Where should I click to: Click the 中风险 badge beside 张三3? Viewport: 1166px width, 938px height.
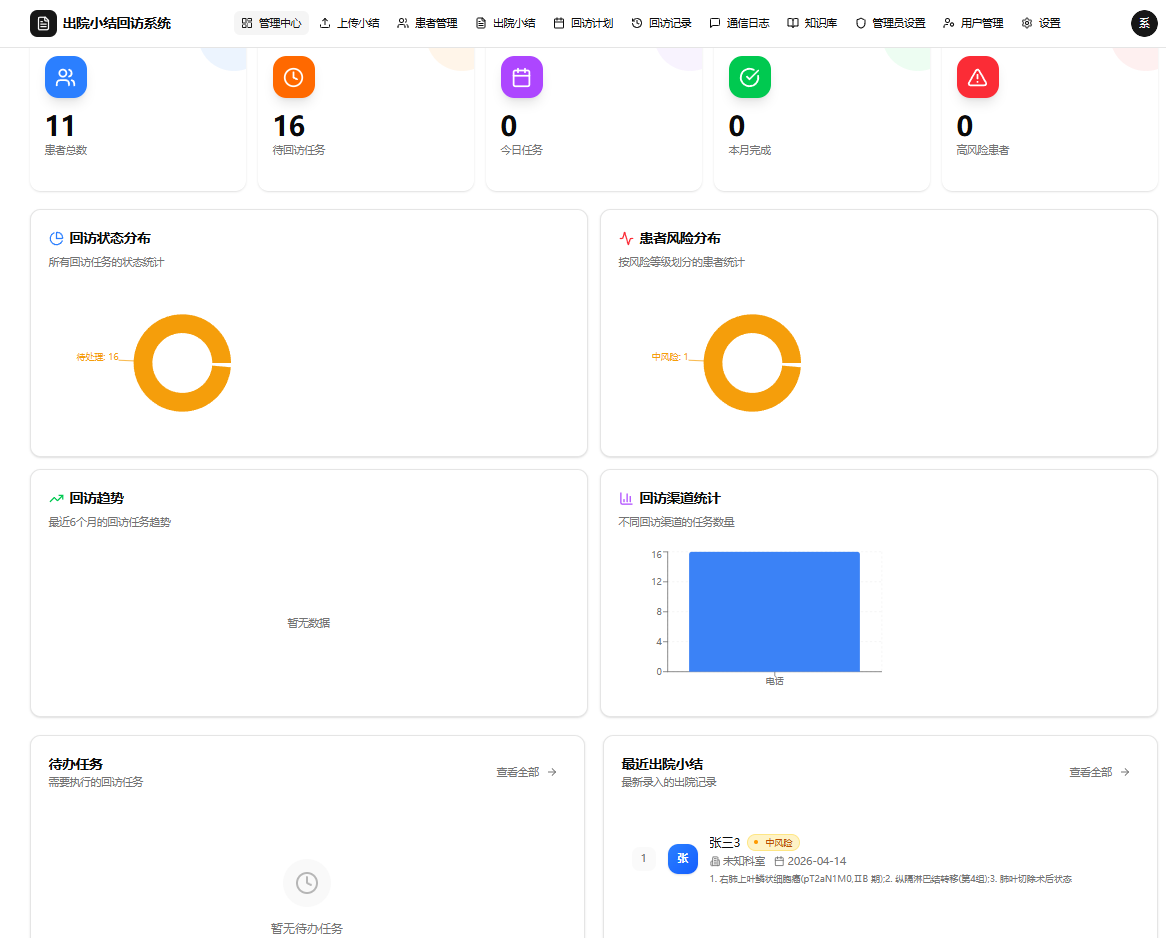pyautogui.click(x=773, y=843)
